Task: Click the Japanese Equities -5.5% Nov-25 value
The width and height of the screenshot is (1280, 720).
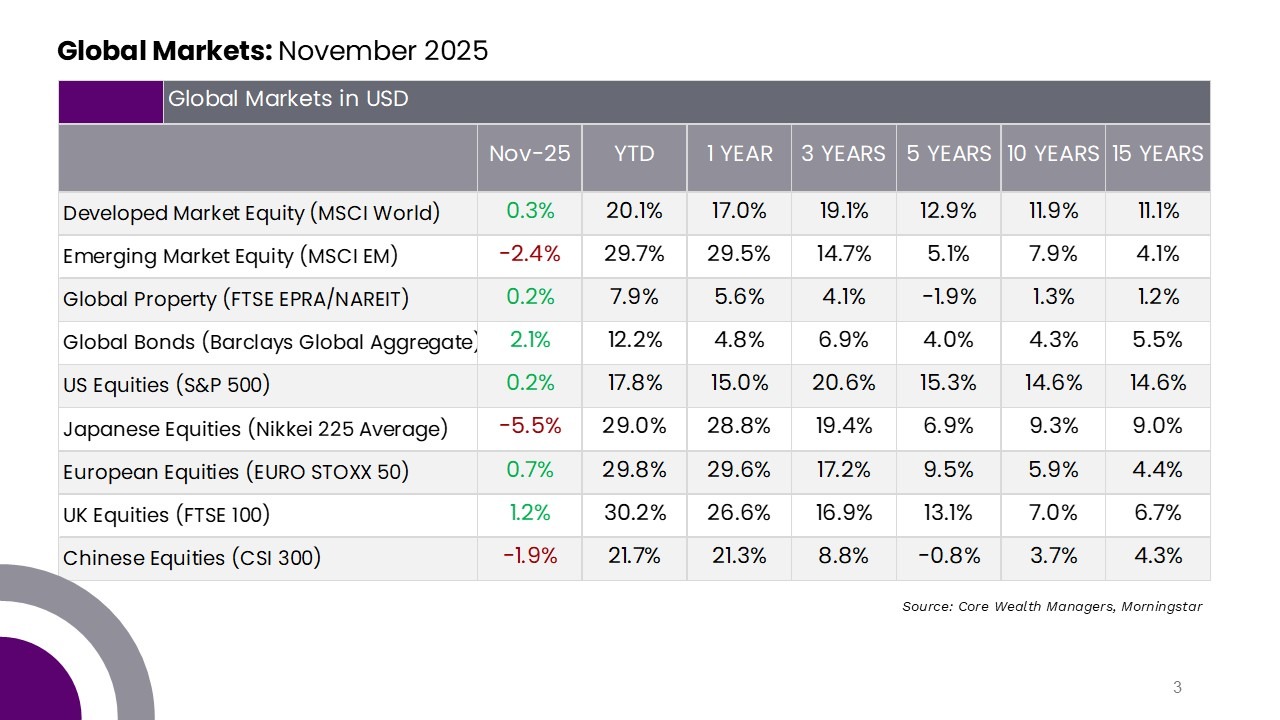Action: click(529, 427)
